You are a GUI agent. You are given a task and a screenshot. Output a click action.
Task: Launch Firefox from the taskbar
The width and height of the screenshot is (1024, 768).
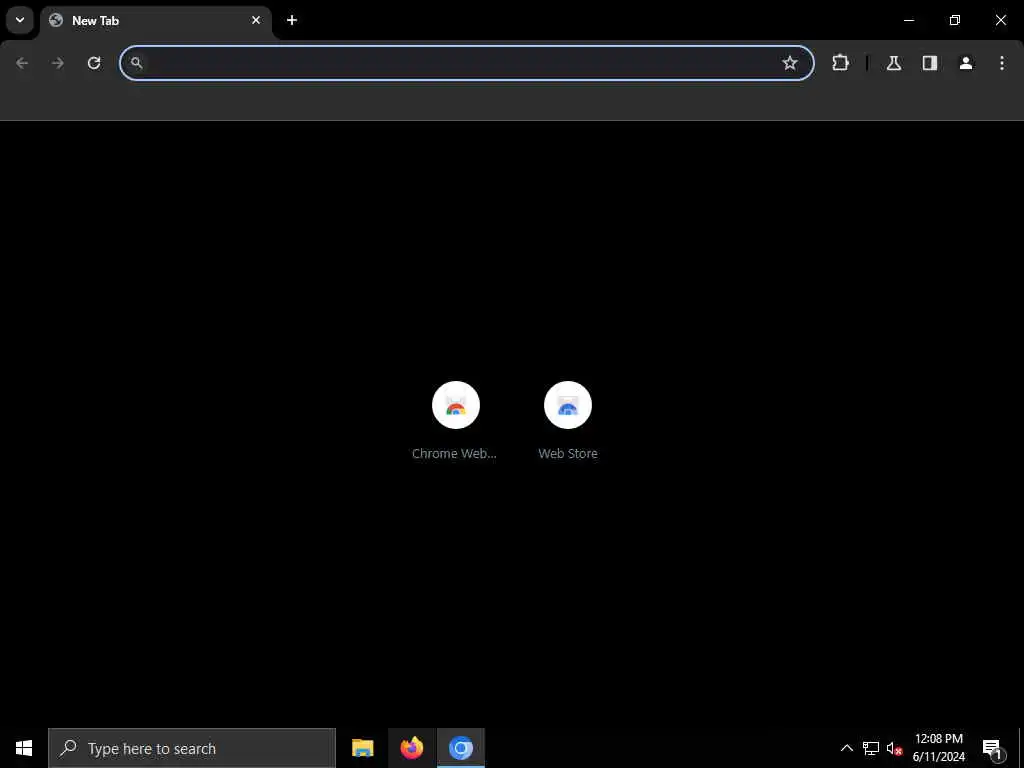pyautogui.click(x=411, y=748)
